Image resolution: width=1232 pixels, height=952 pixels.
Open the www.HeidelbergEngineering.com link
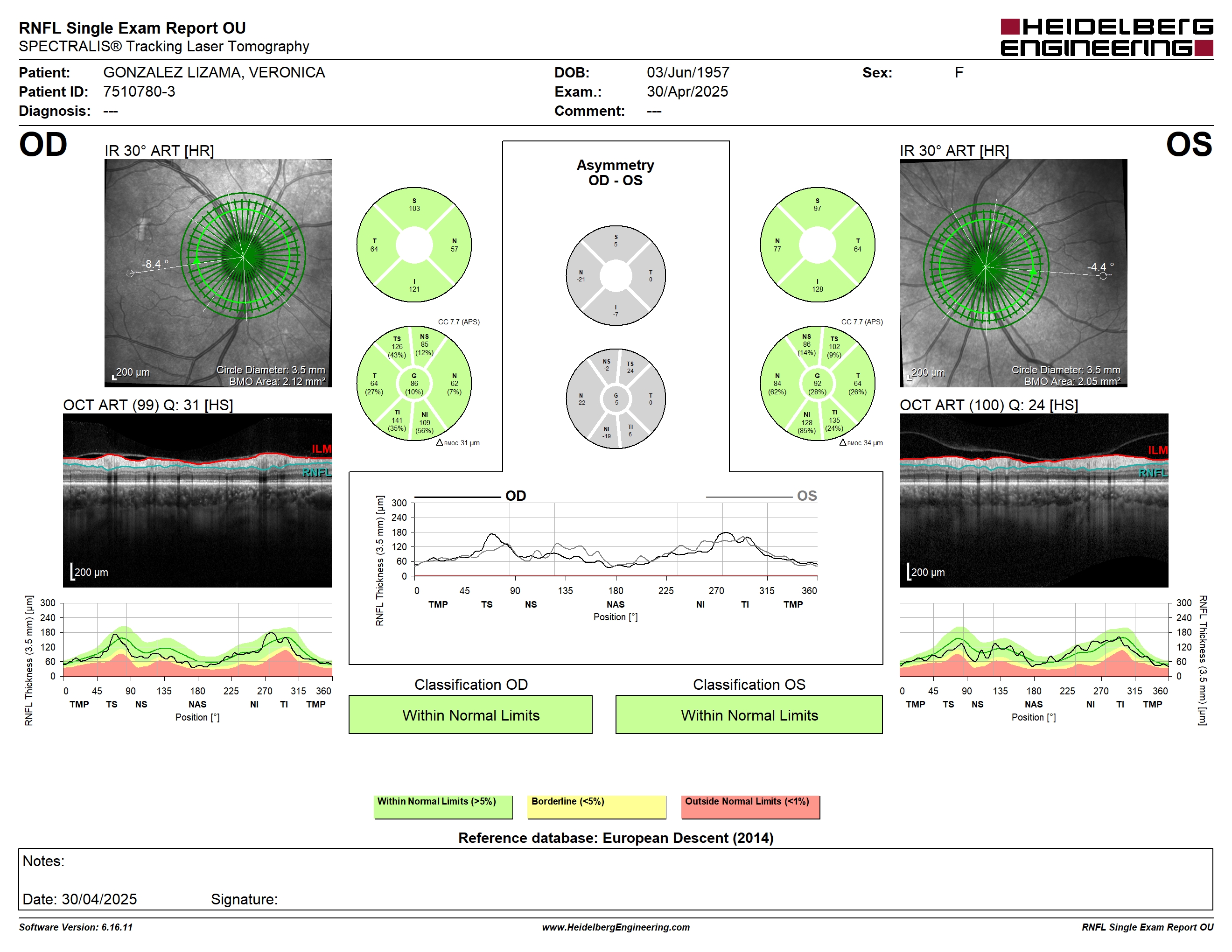(x=616, y=927)
